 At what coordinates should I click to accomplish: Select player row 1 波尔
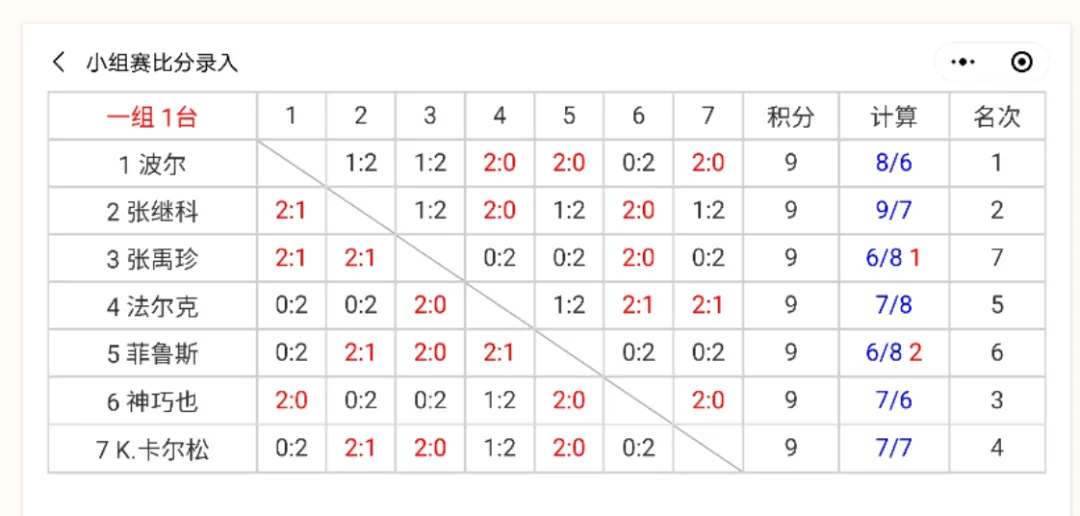click(x=152, y=163)
